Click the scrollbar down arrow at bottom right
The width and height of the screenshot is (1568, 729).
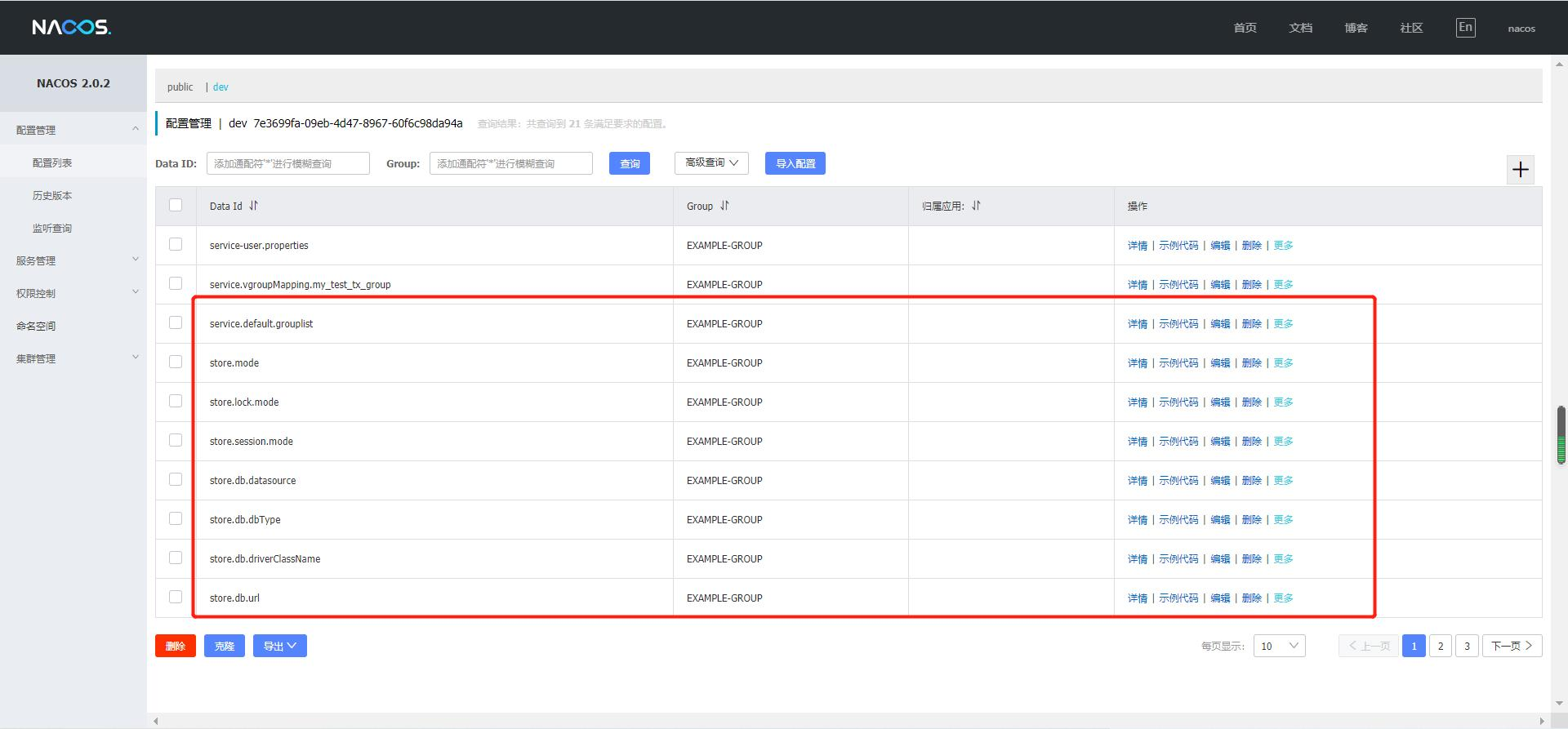pos(1561,704)
